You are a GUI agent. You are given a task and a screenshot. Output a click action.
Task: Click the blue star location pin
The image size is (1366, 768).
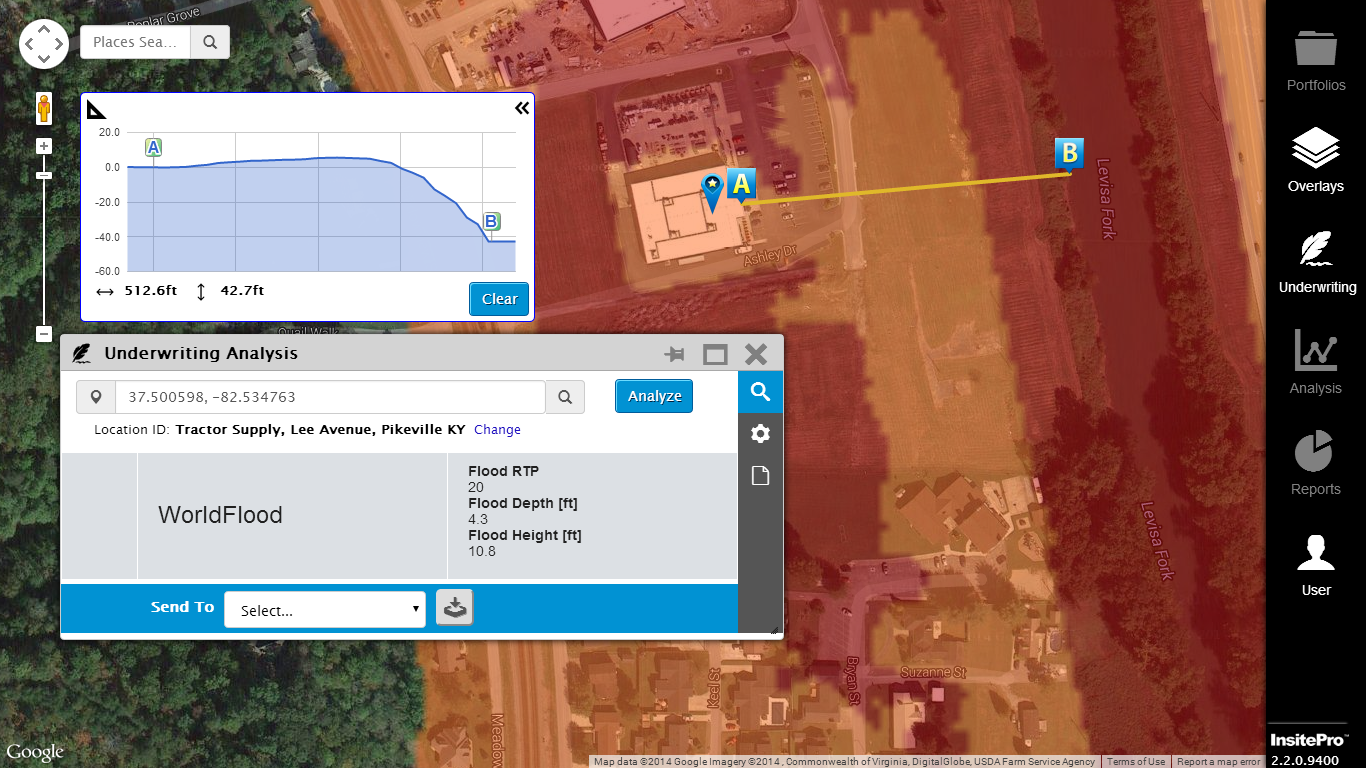click(x=712, y=192)
